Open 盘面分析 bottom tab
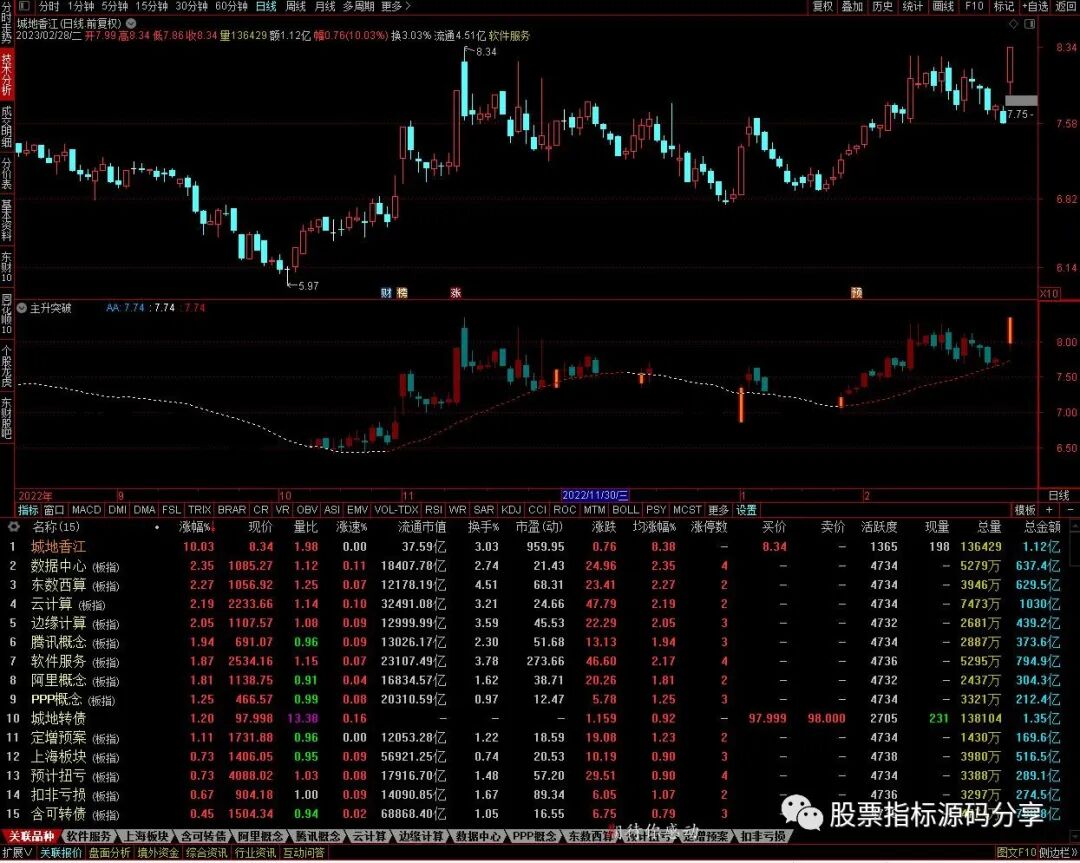 tap(110, 853)
